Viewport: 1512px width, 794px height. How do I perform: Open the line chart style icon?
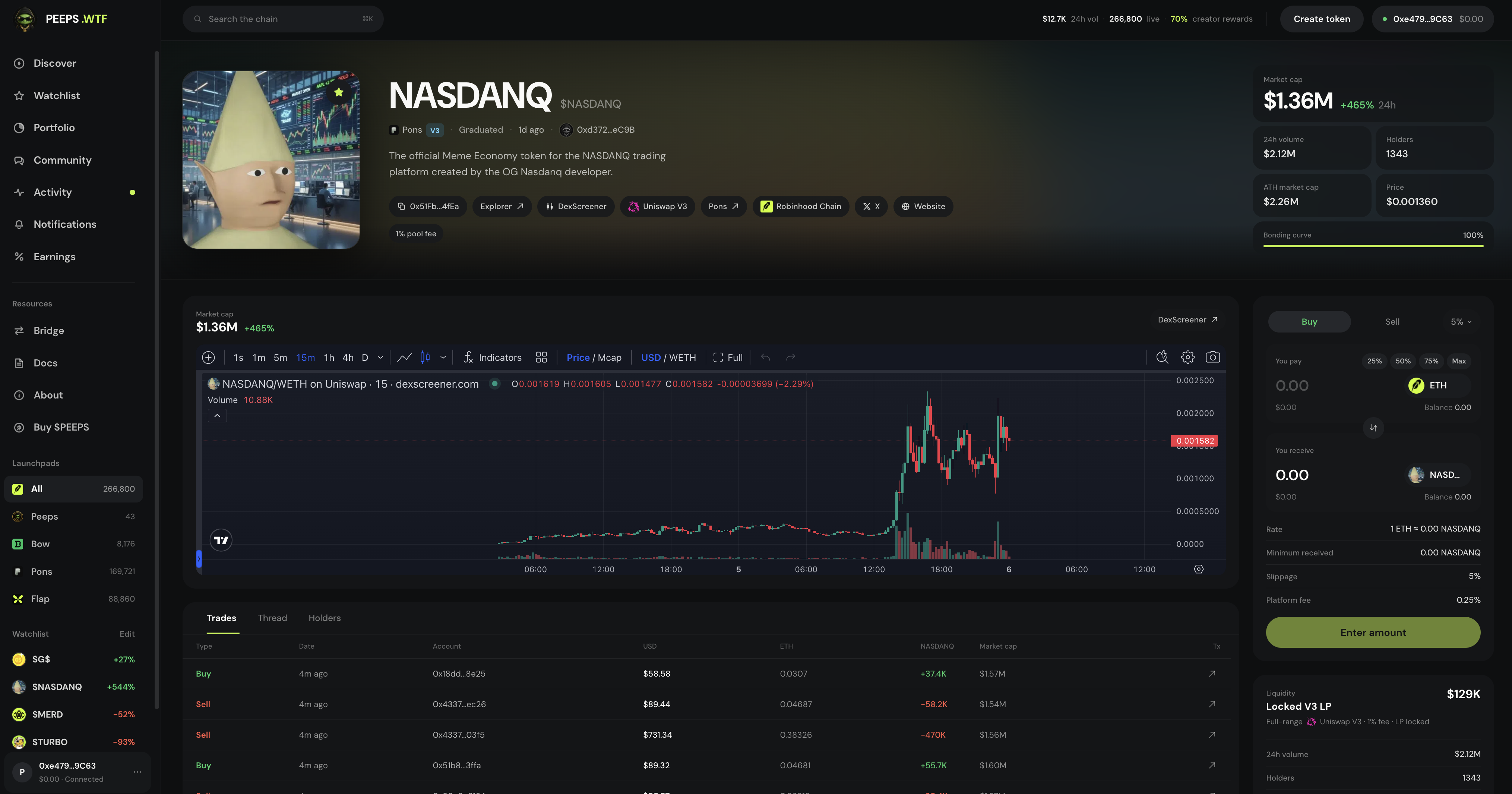(x=404, y=357)
